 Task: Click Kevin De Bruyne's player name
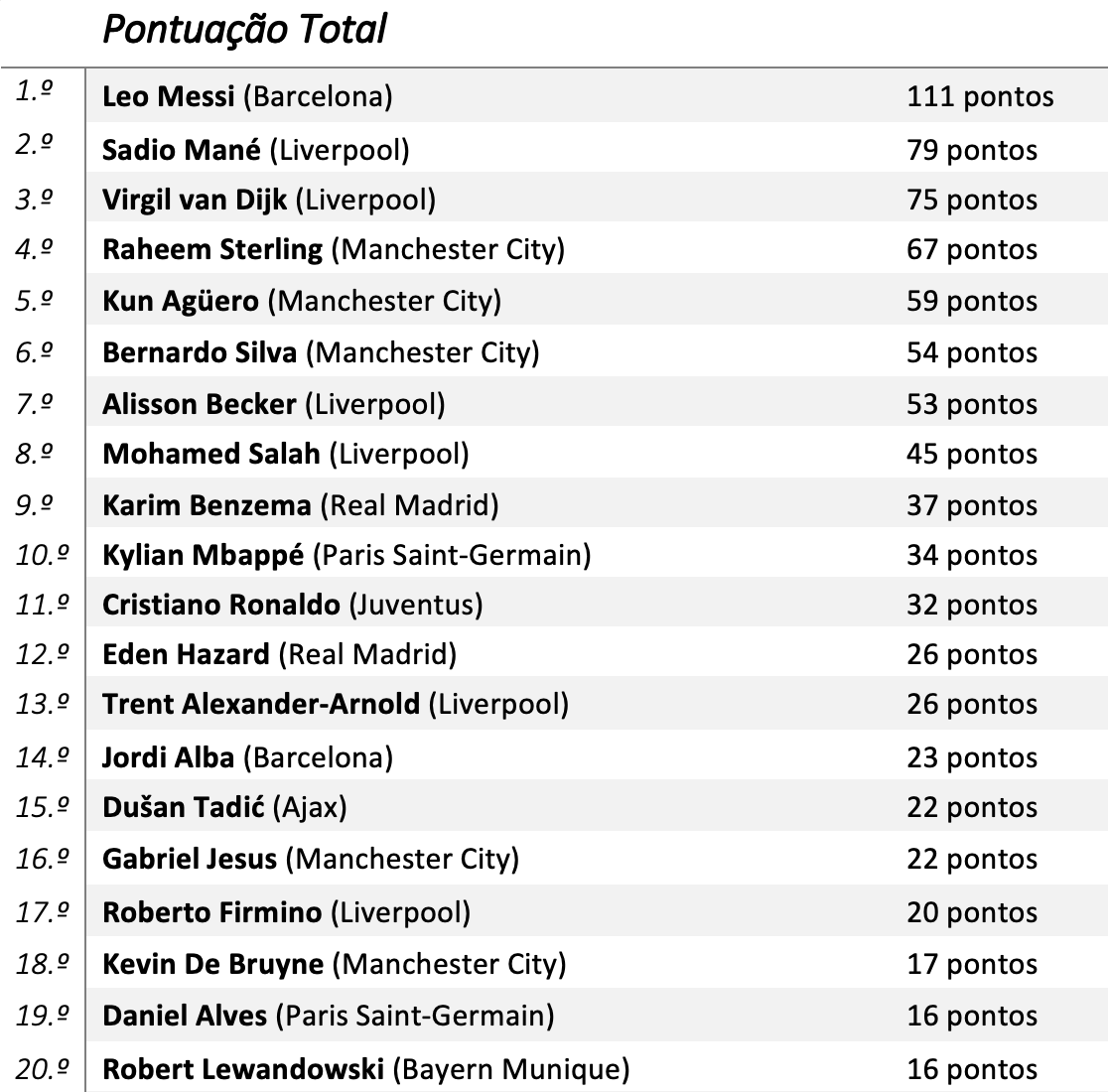[x=212, y=964]
